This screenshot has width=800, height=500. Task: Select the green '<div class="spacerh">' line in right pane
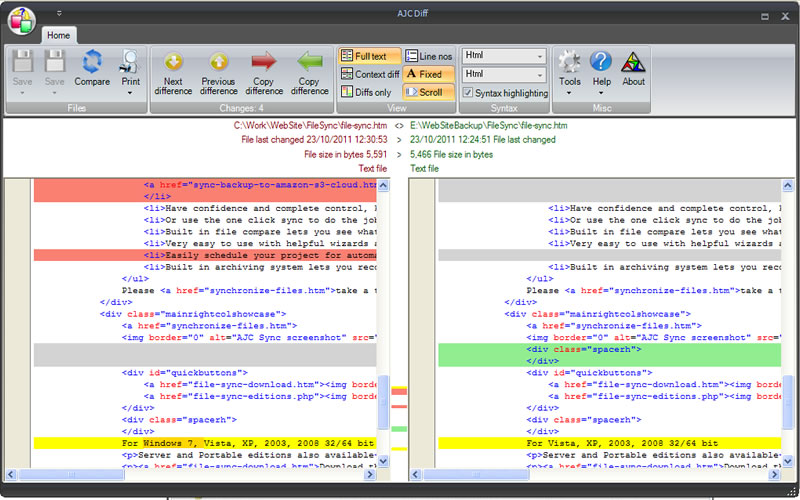click(x=610, y=349)
